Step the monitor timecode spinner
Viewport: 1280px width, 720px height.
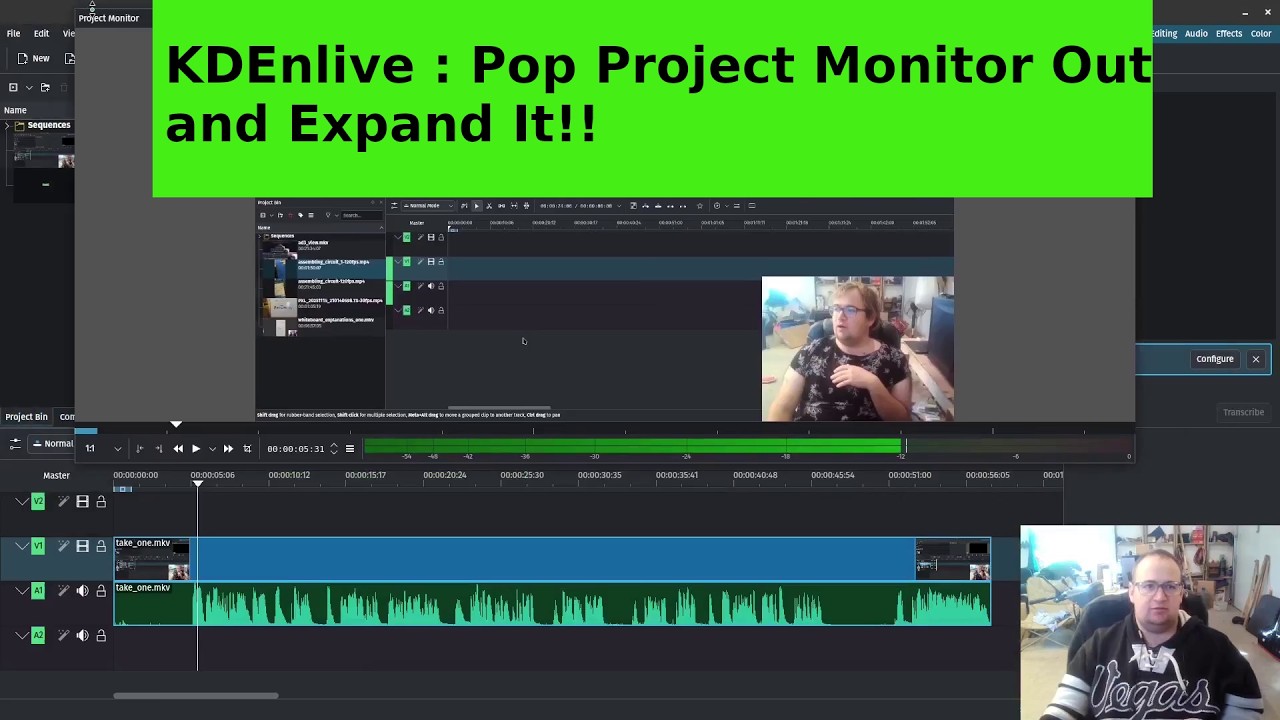pyautogui.click(x=334, y=449)
